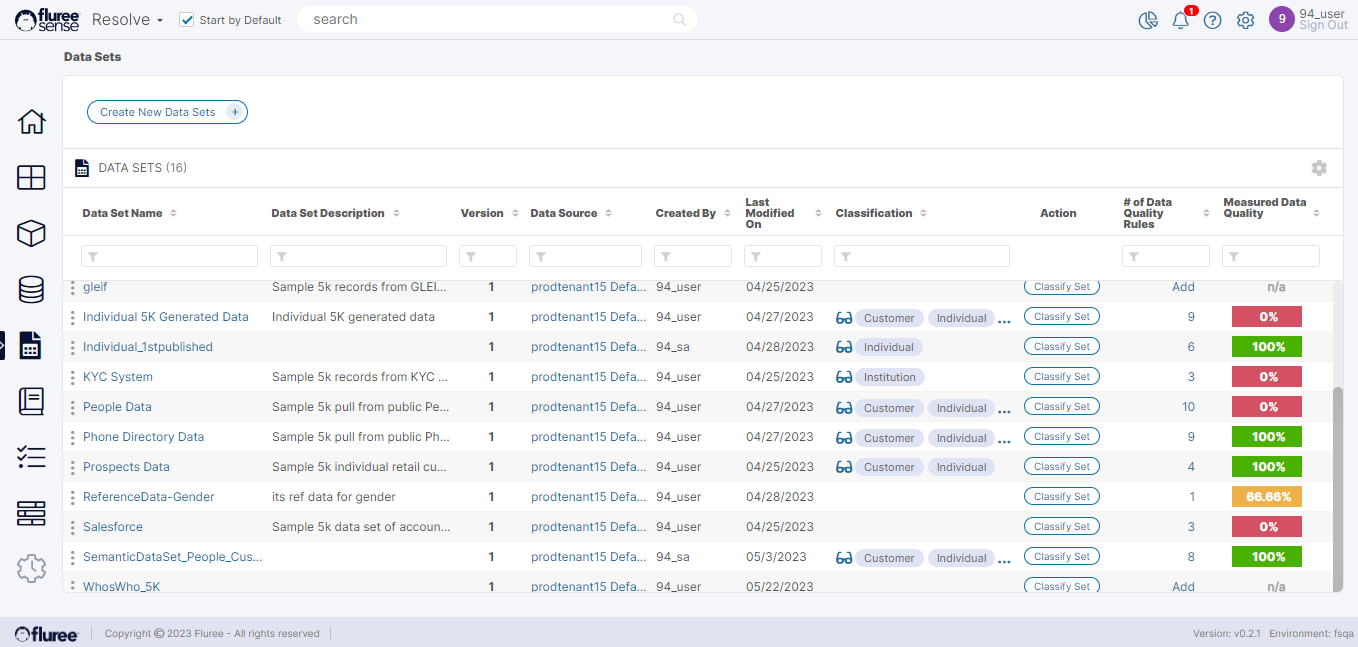This screenshot has height=647, width=1358.
Task: Open the Home icon in sidebar
Action: tap(31, 122)
